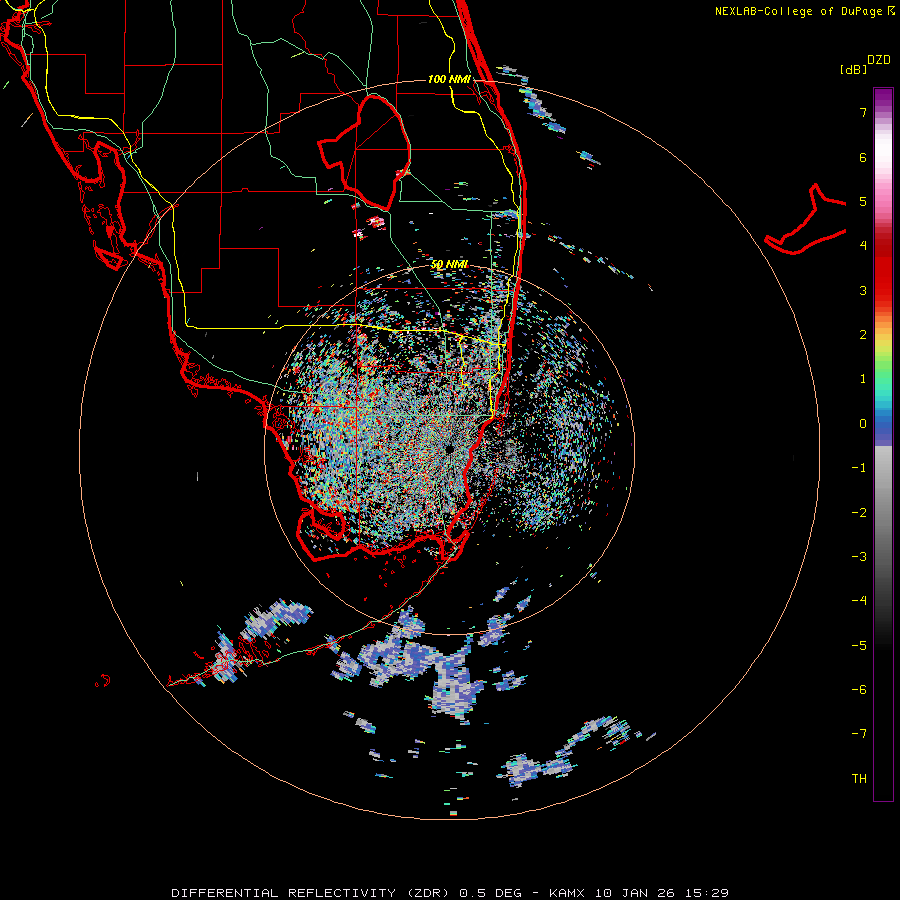
Task: Click the purple top of the color bar
Action: pos(883,96)
